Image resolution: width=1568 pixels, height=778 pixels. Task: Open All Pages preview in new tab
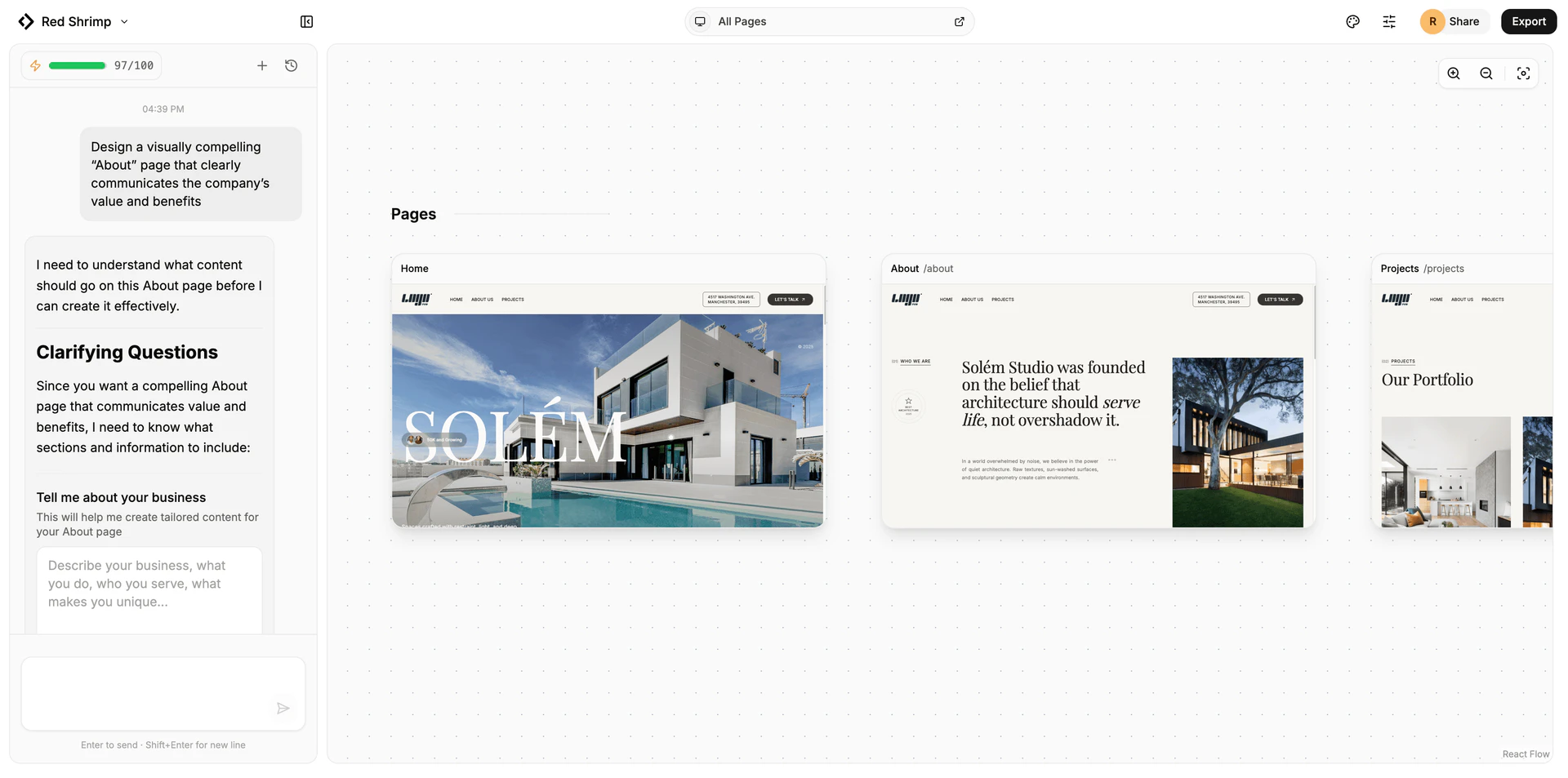(960, 21)
